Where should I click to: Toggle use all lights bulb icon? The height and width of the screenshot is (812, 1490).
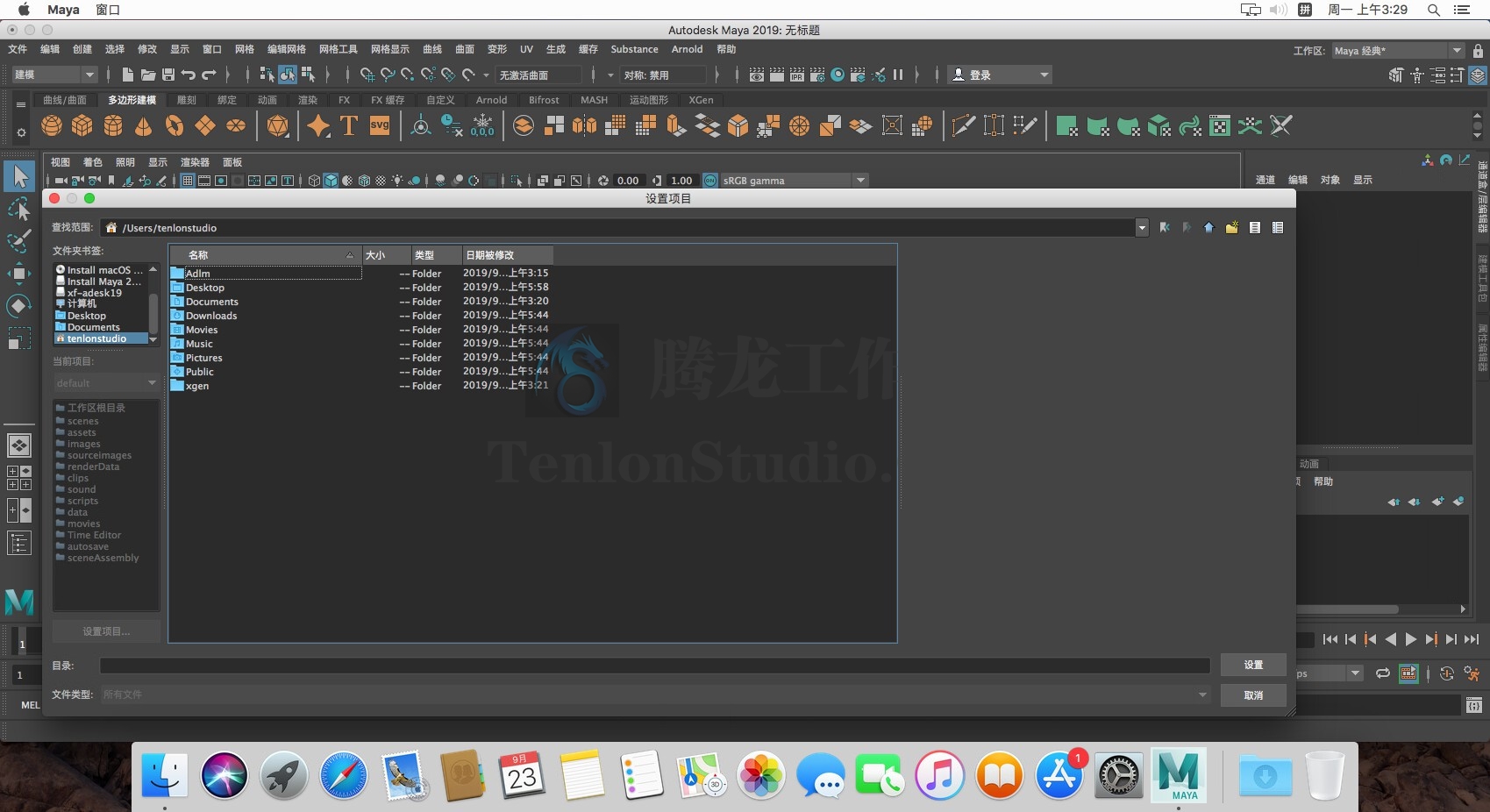pos(397,181)
